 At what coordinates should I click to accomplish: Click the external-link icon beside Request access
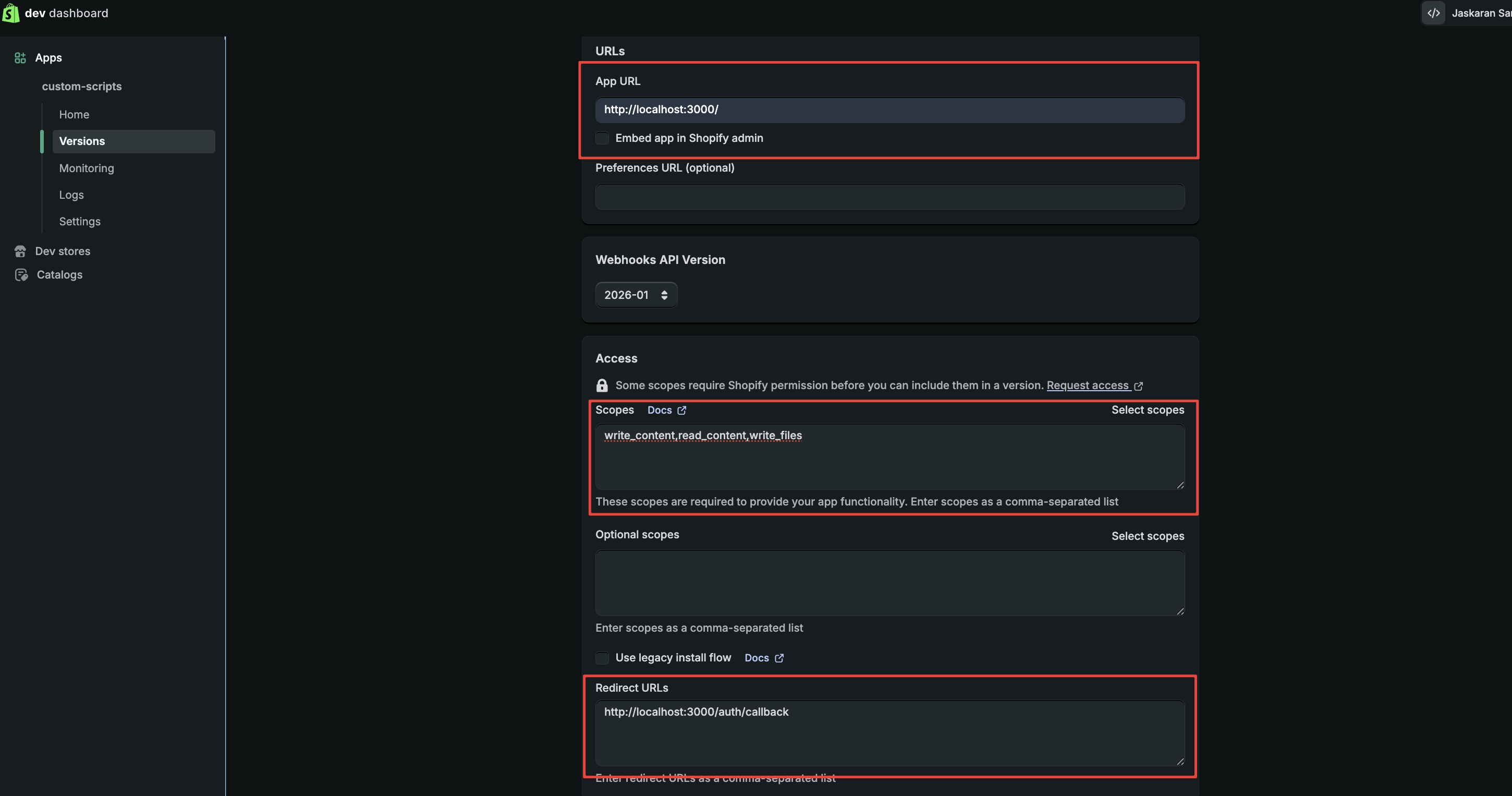tap(1139, 385)
